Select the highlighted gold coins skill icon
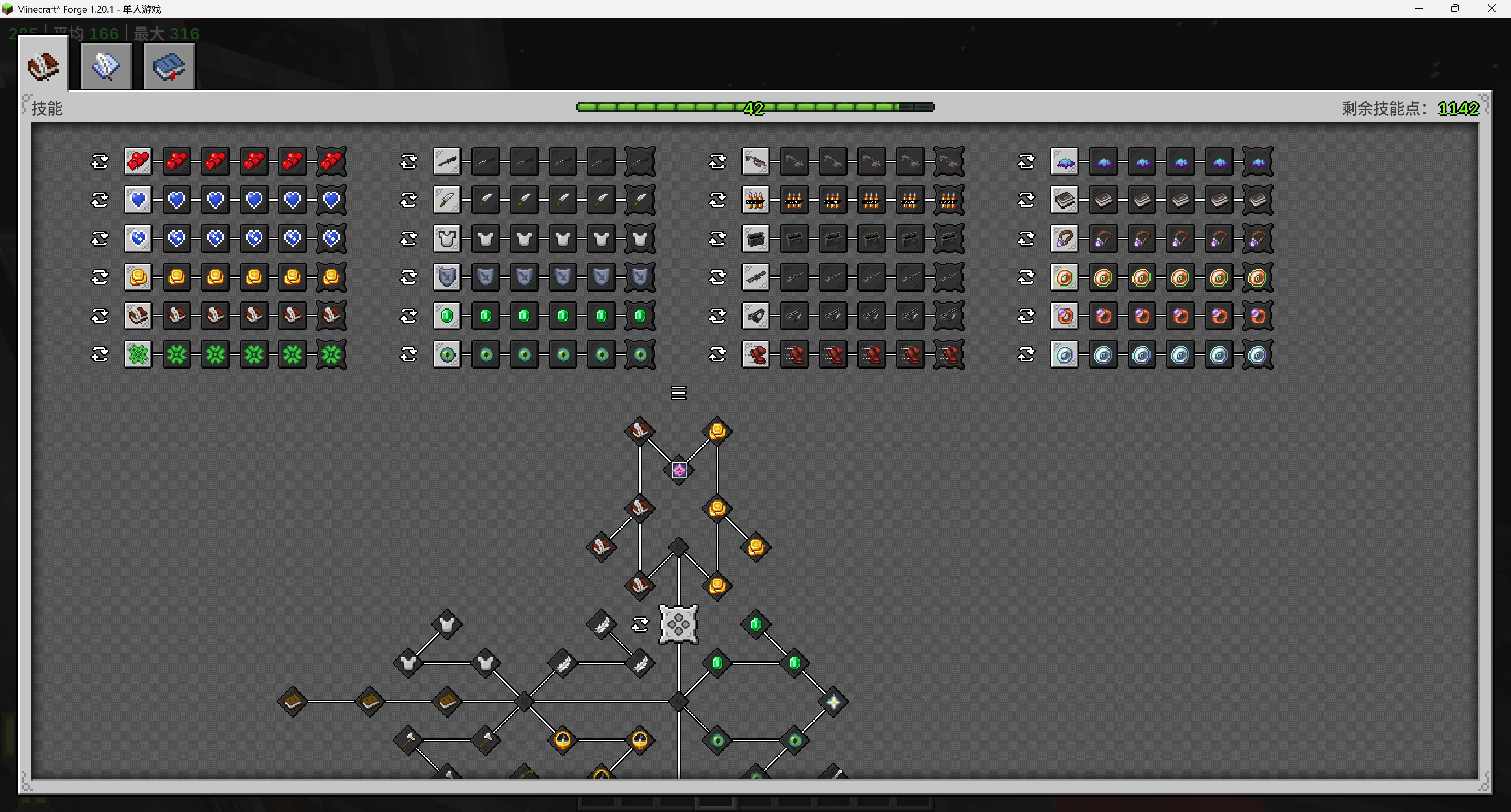 point(139,277)
